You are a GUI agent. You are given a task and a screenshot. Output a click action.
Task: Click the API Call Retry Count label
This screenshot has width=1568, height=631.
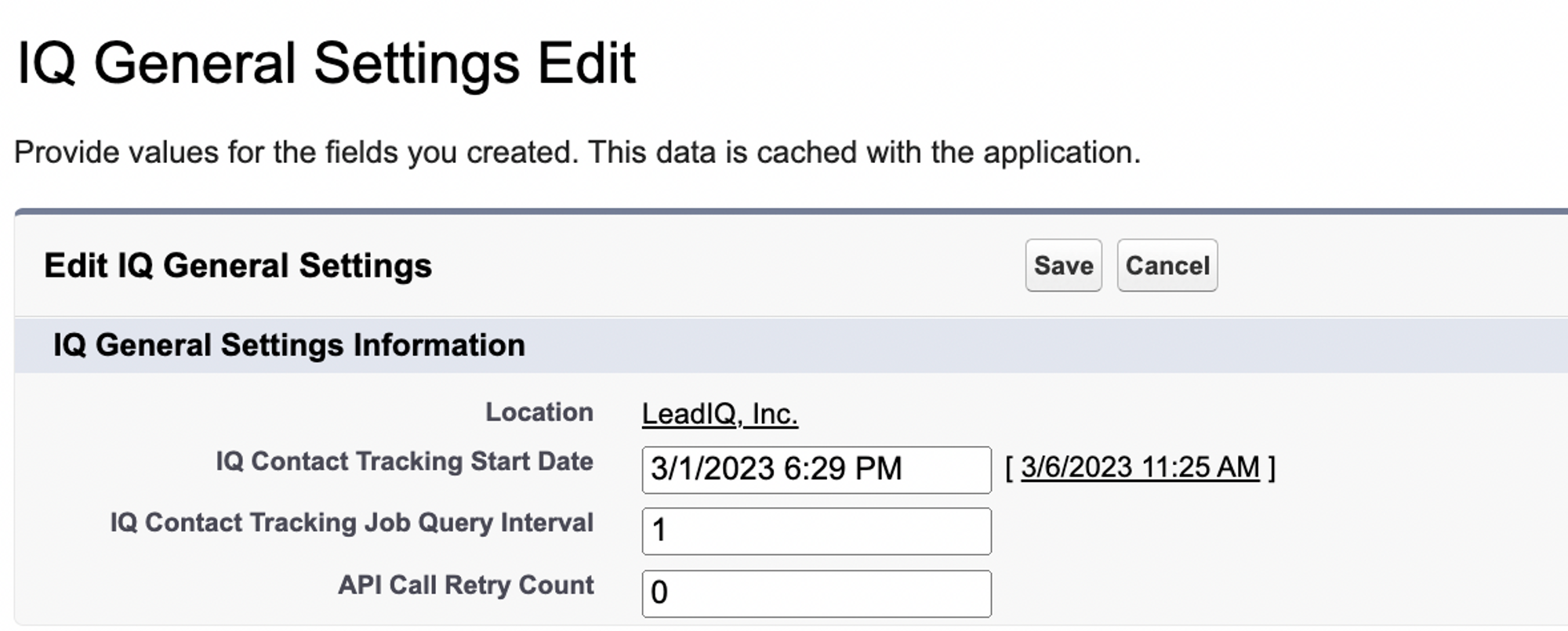click(x=466, y=586)
